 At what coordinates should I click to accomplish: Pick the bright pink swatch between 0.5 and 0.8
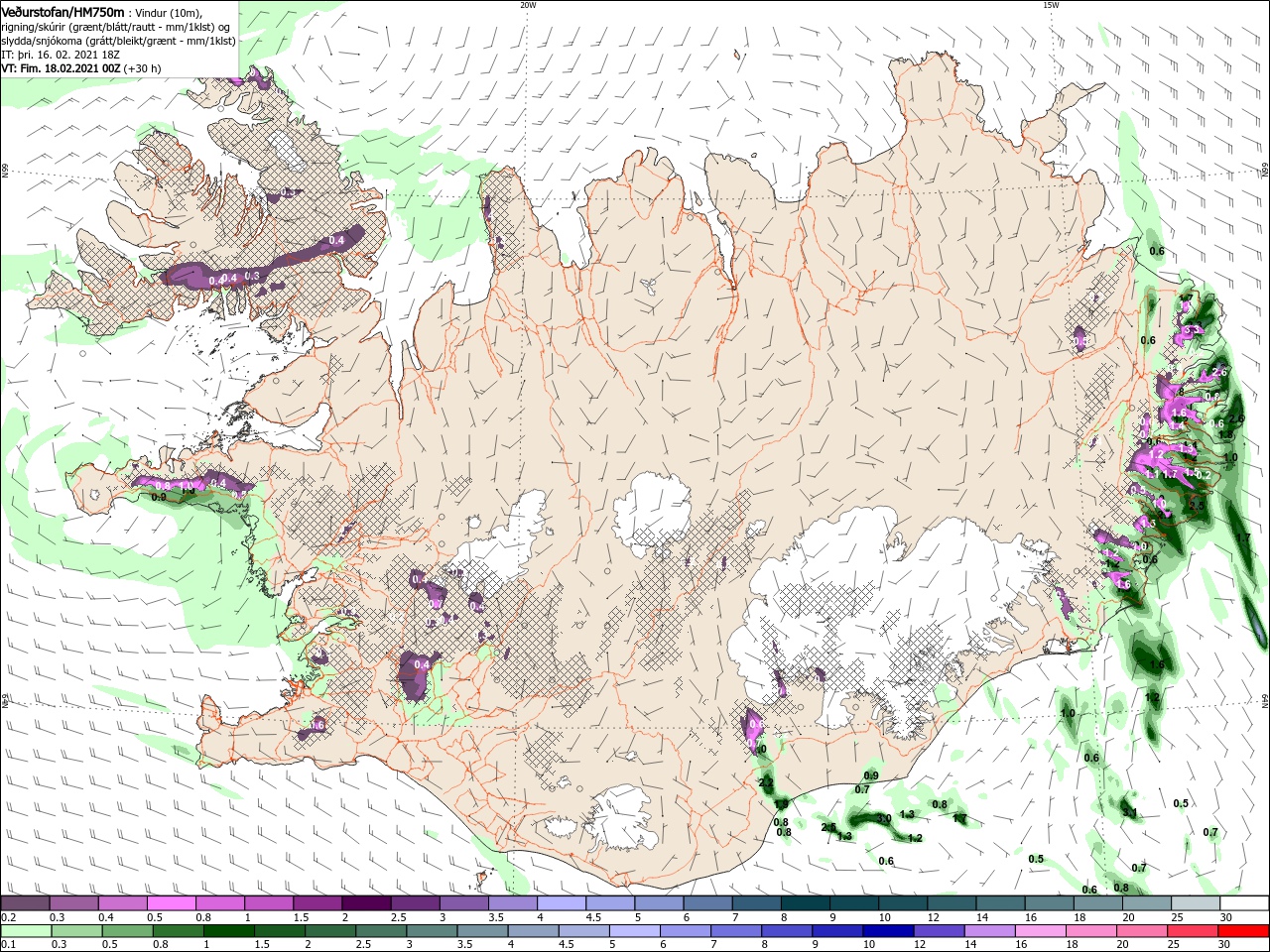coord(171,903)
